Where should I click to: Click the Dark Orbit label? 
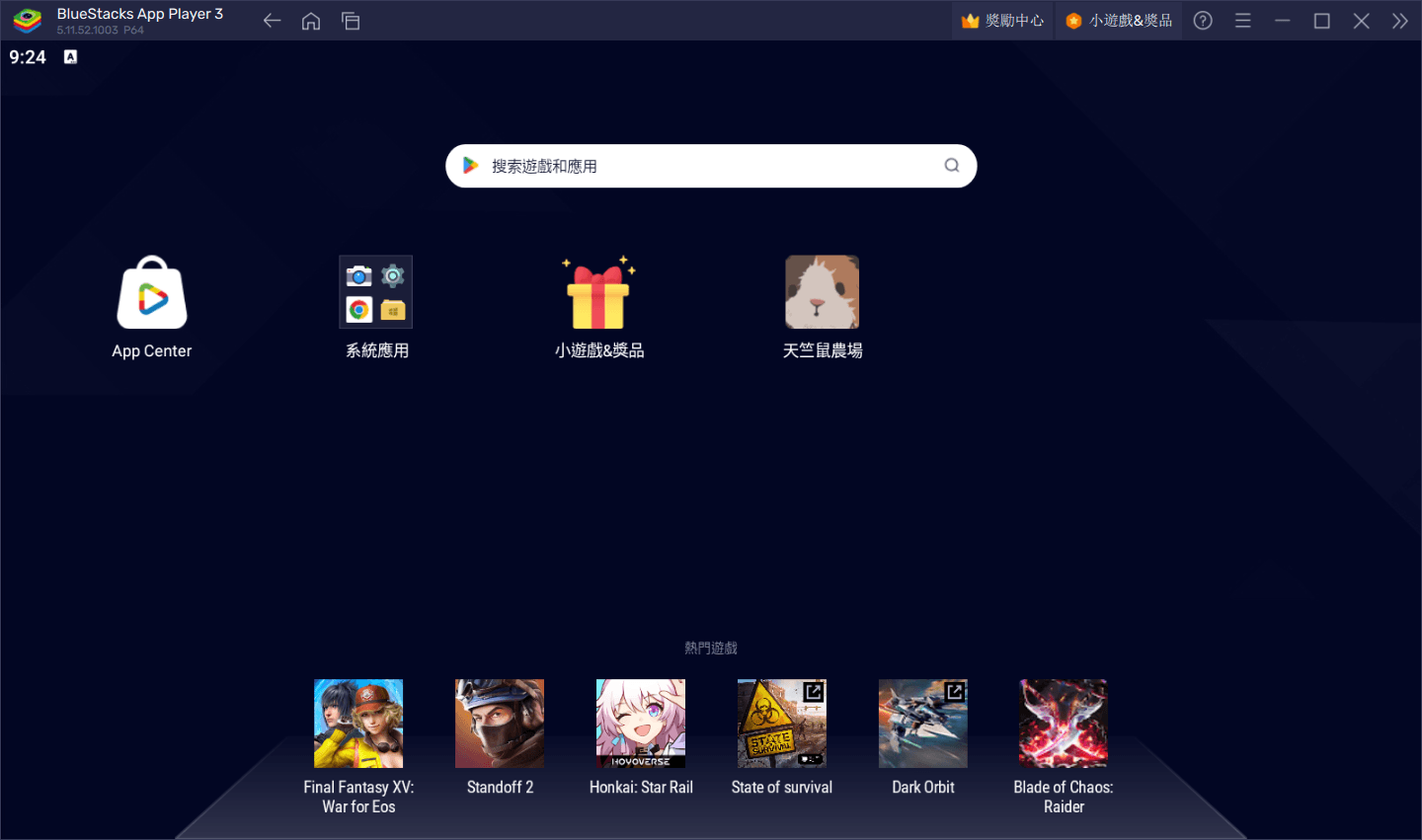click(923, 787)
